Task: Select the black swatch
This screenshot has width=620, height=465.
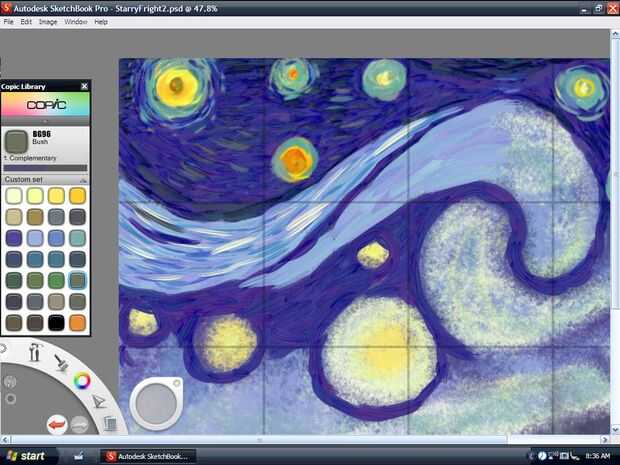Action: tap(56, 323)
